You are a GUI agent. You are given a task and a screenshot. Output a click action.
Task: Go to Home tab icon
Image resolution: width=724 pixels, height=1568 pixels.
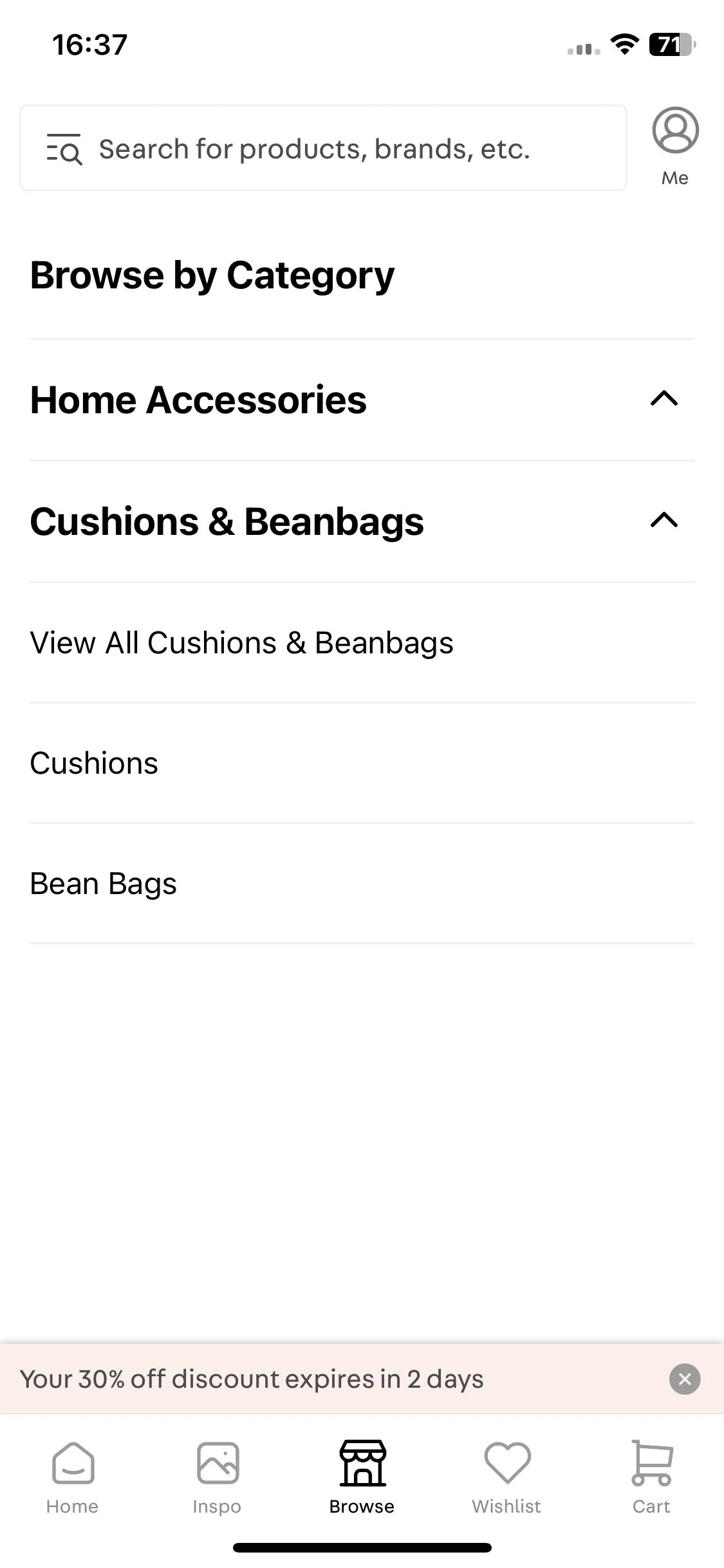coord(73,1463)
